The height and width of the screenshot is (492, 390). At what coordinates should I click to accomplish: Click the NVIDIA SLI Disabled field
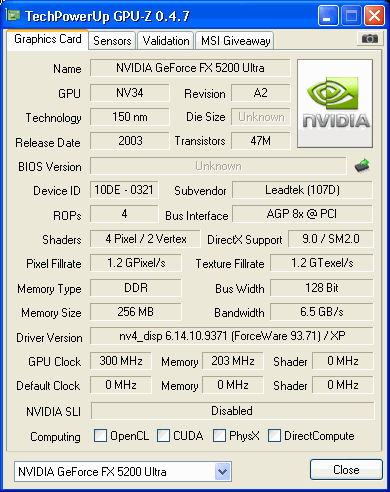coord(232,411)
